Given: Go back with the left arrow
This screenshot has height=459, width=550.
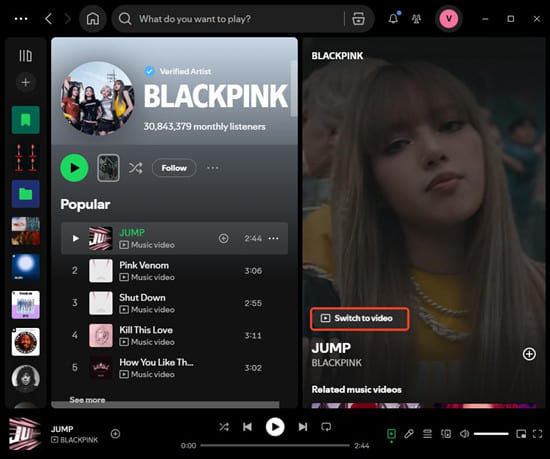Looking at the screenshot, I should pos(49,19).
